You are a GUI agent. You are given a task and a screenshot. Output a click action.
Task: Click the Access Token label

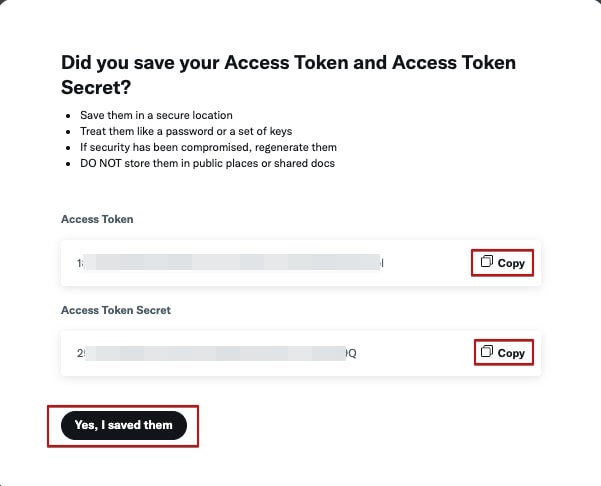point(97,219)
